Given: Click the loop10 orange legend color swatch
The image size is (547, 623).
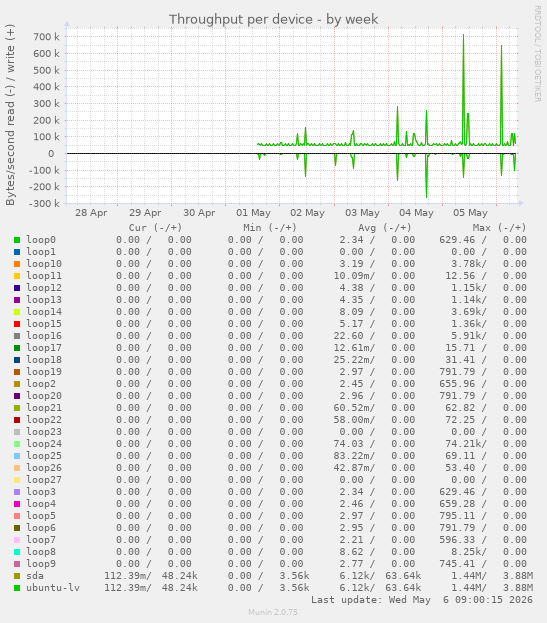Looking at the screenshot, I should click(x=17, y=264).
